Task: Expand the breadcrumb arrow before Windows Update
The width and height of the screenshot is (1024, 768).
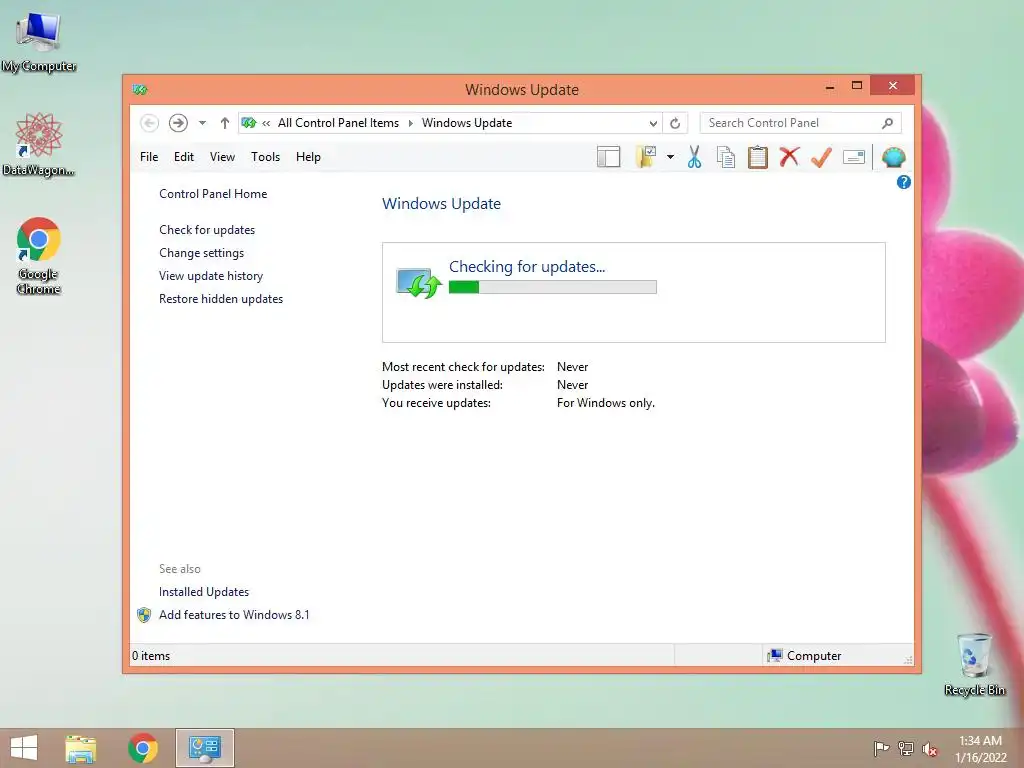Action: click(411, 123)
